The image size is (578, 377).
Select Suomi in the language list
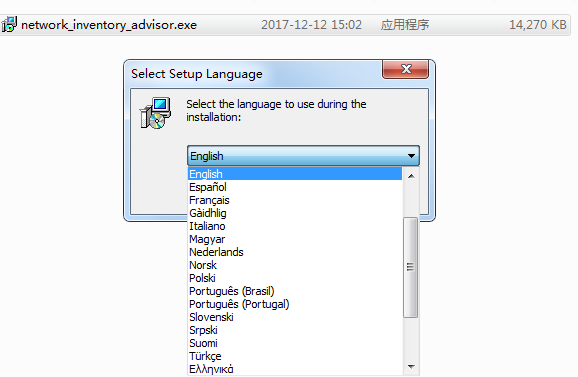tap(295, 343)
